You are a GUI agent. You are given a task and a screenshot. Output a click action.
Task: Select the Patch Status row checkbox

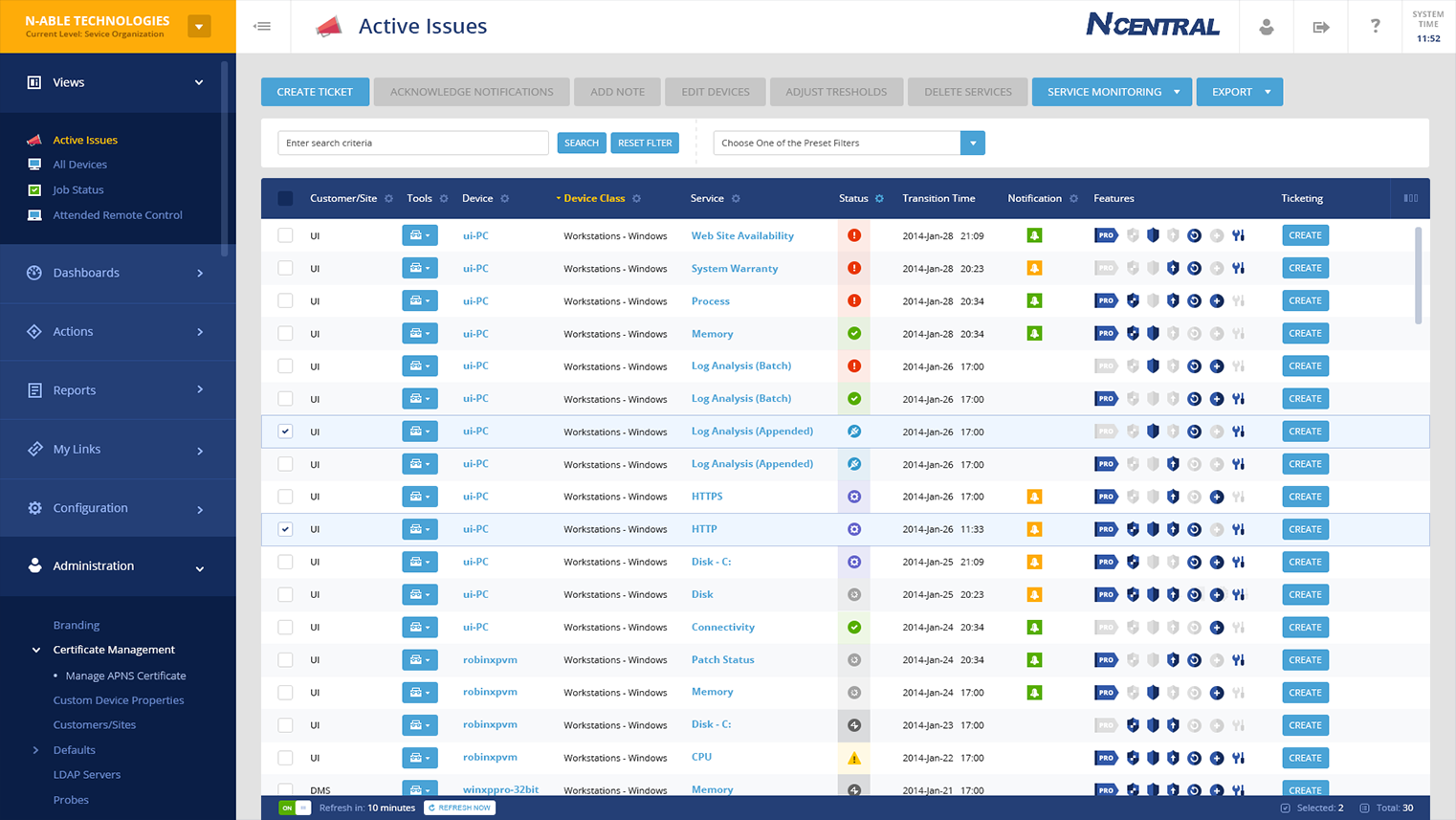point(285,660)
